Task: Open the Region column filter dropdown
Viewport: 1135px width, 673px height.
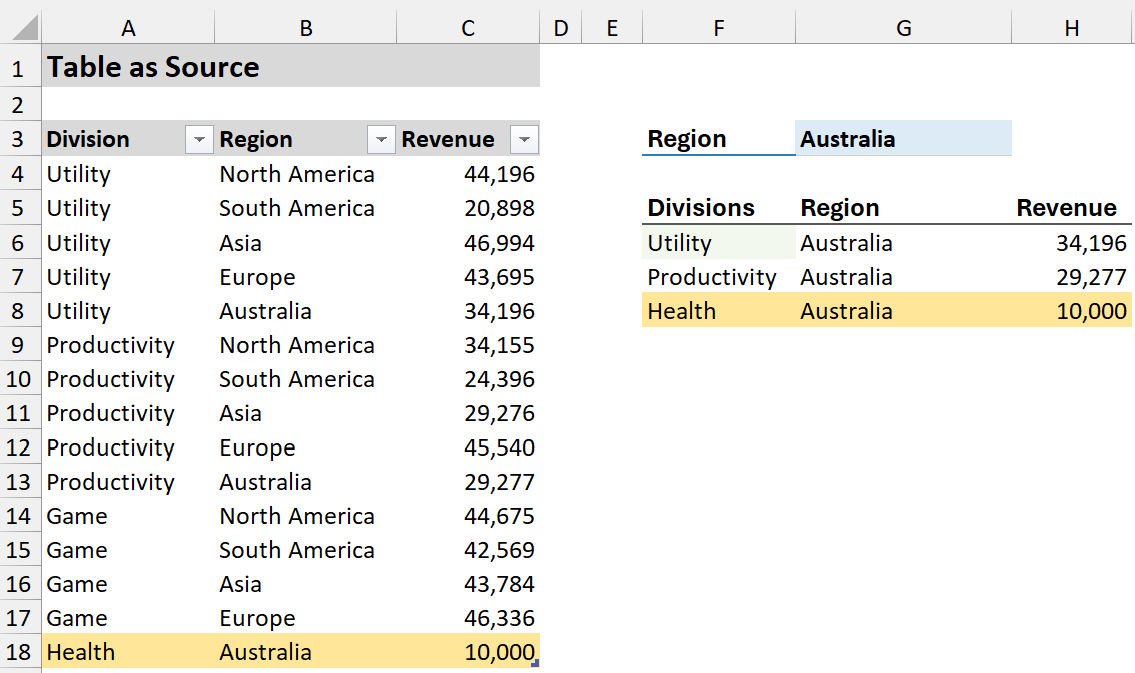Action: pos(381,140)
